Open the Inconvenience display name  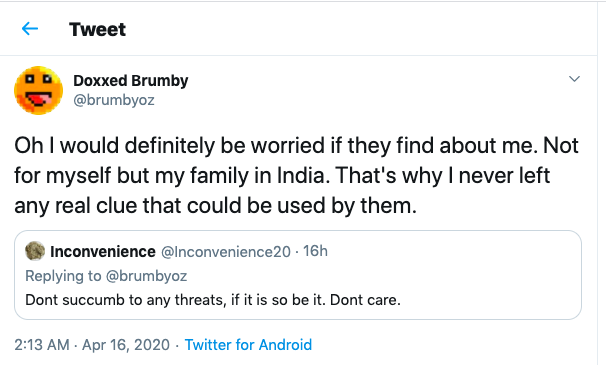coord(103,252)
